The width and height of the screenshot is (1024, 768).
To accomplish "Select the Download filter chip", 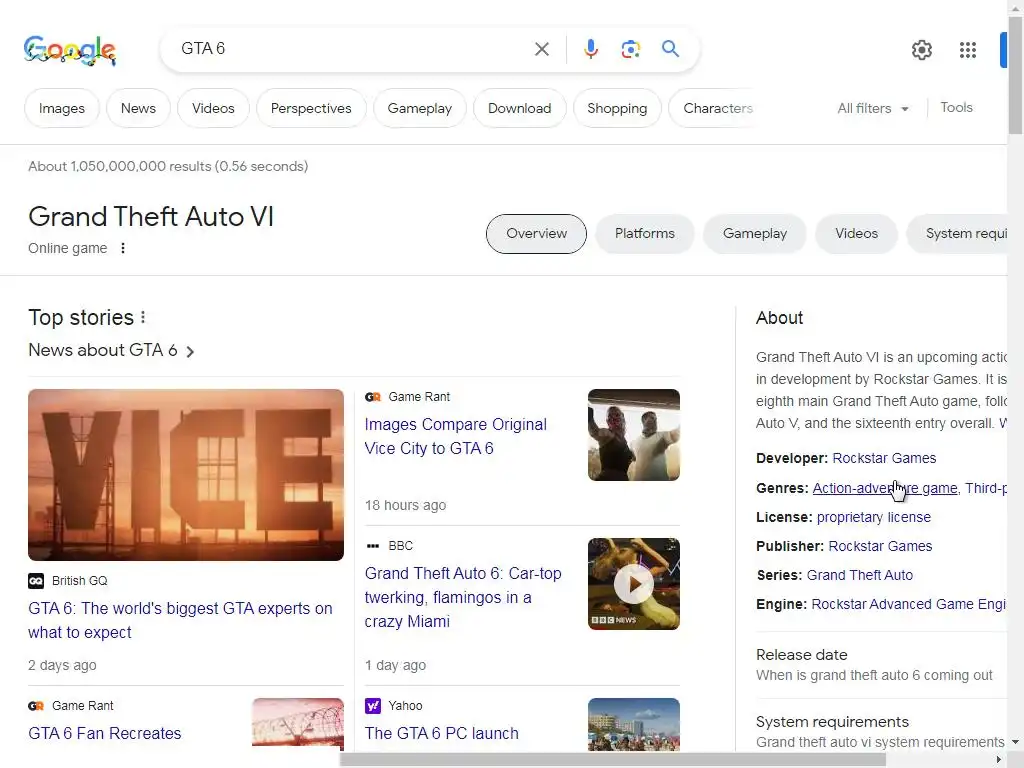I will pos(520,108).
